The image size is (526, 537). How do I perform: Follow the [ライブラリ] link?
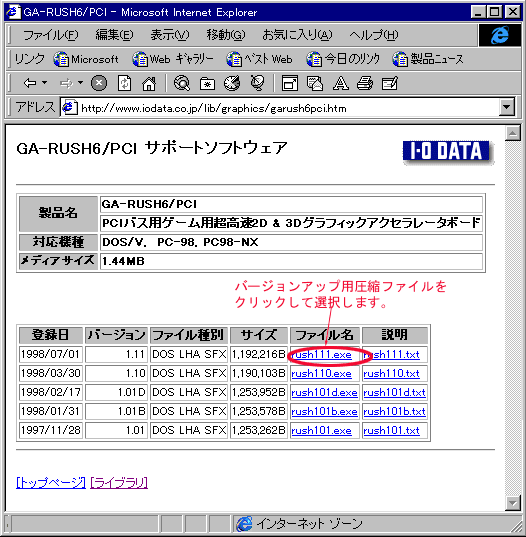pos(119,483)
